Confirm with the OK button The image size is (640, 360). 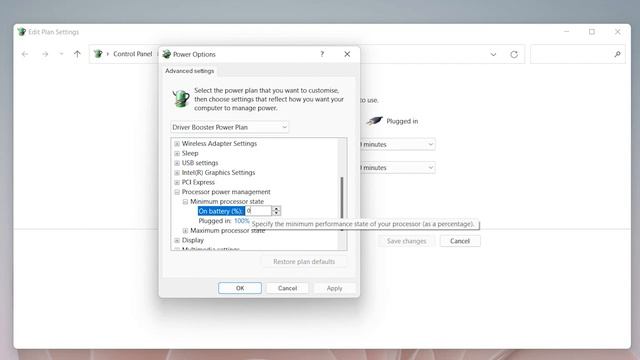click(240, 288)
